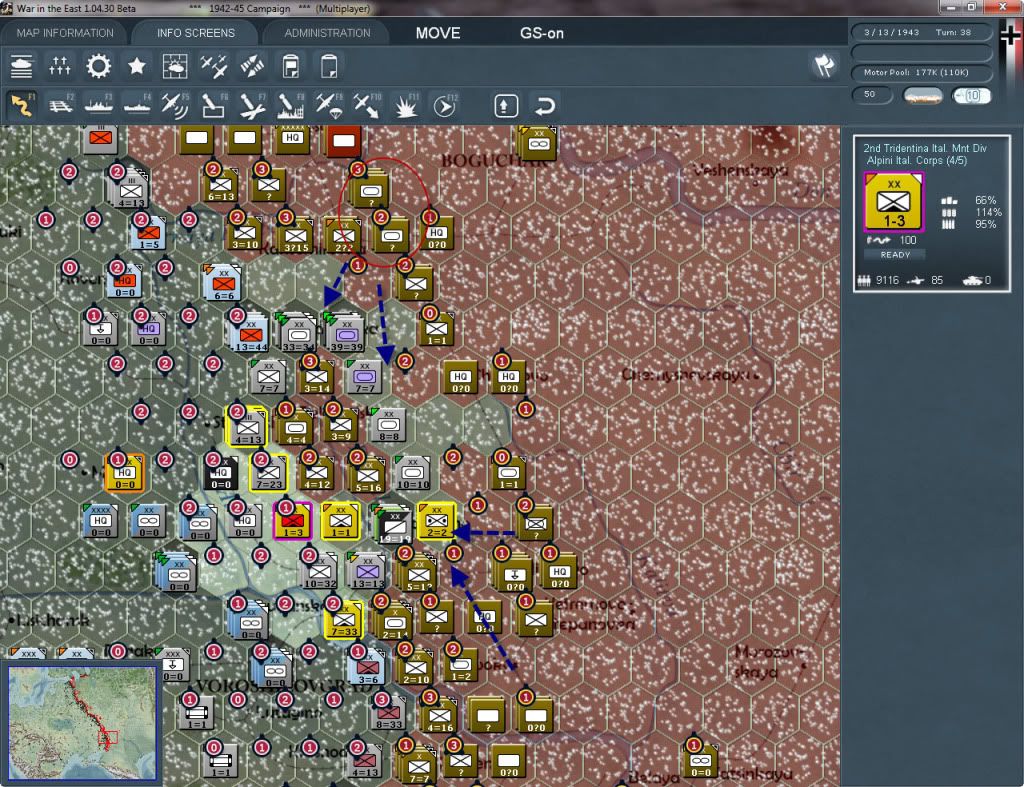
Task: Click the Axis cross faction emblem
Action: [x=1009, y=34]
